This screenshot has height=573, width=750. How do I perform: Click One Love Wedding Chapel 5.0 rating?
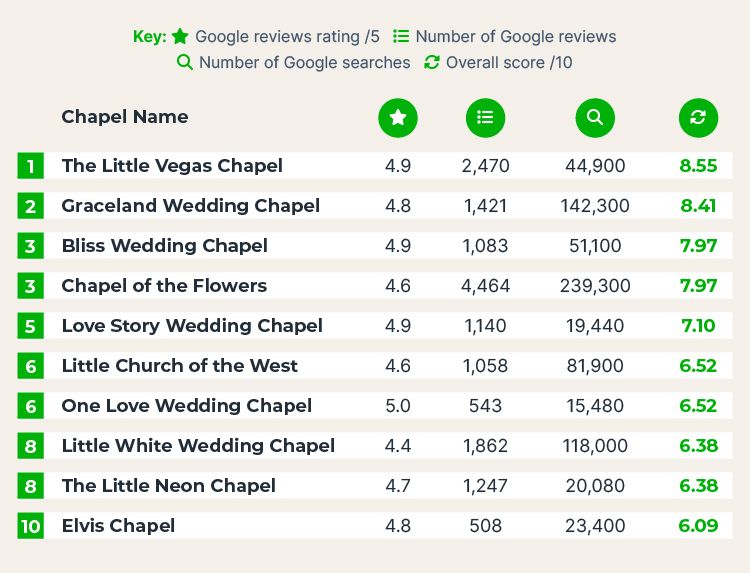point(398,406)
